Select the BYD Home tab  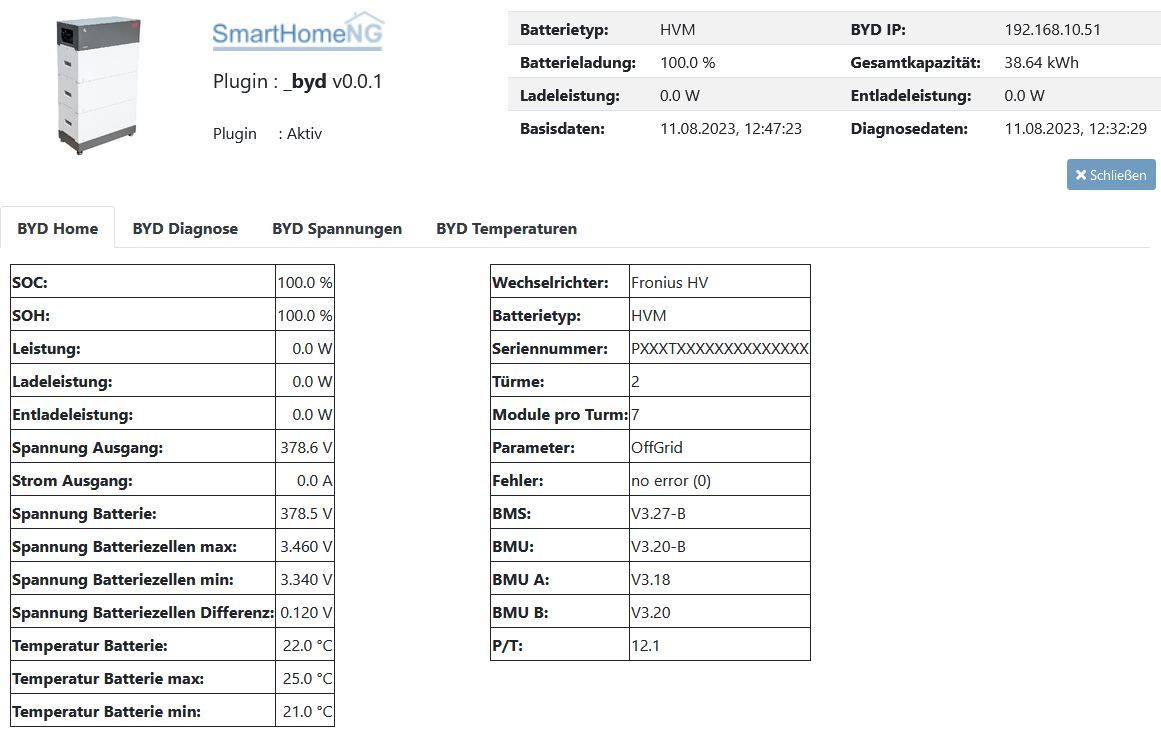tap(58, 229)
